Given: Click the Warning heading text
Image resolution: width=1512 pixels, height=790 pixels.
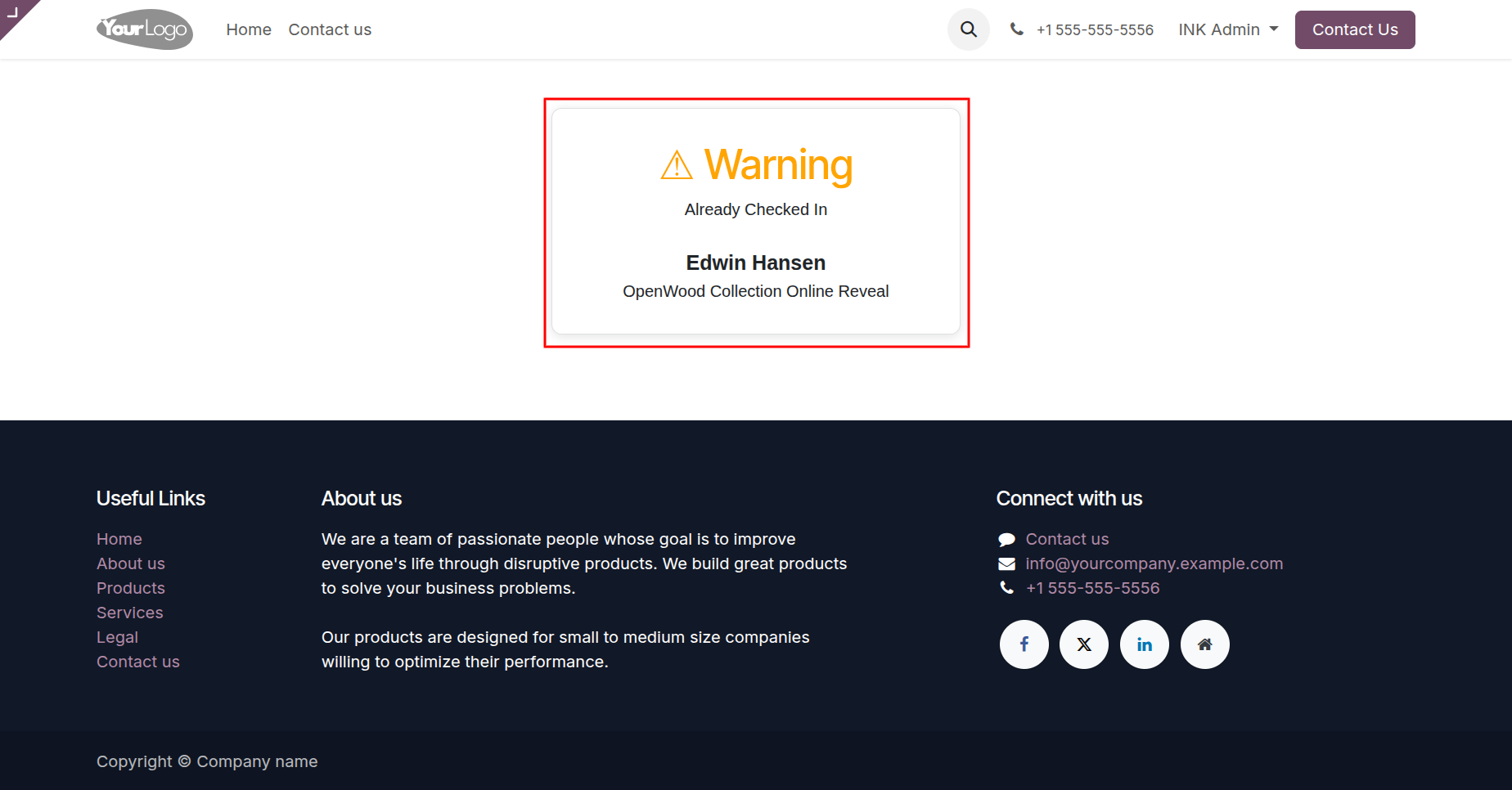Looking at the screenshot, I should (778, 164).
